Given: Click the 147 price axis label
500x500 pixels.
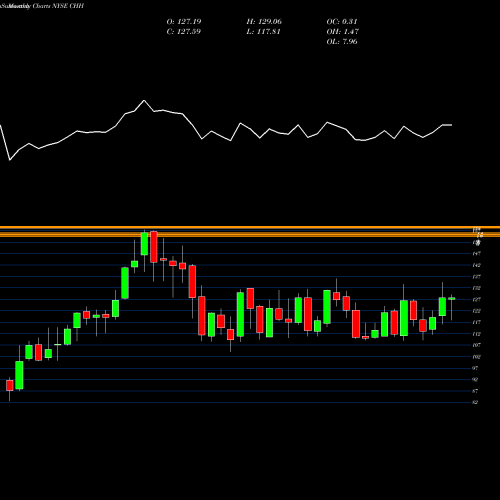Looking at the screenshot, I should click(x=476, y=254).
